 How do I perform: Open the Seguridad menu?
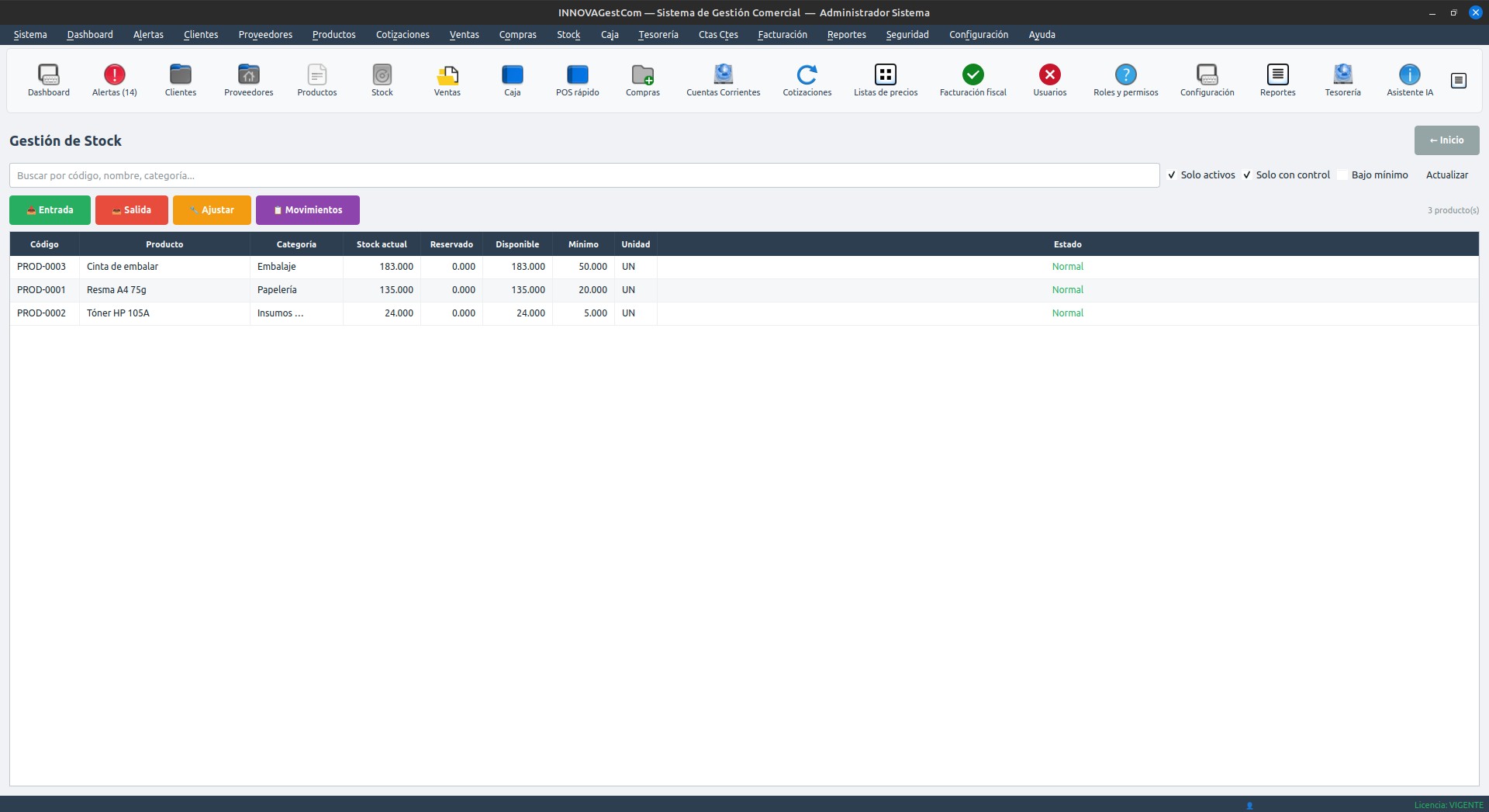pos(907,34)
